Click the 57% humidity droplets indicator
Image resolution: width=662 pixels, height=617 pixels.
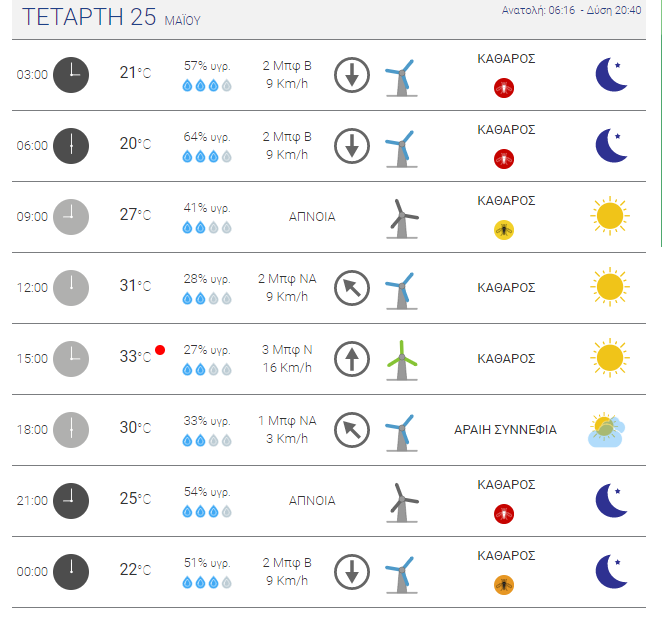tap(207, 85)
